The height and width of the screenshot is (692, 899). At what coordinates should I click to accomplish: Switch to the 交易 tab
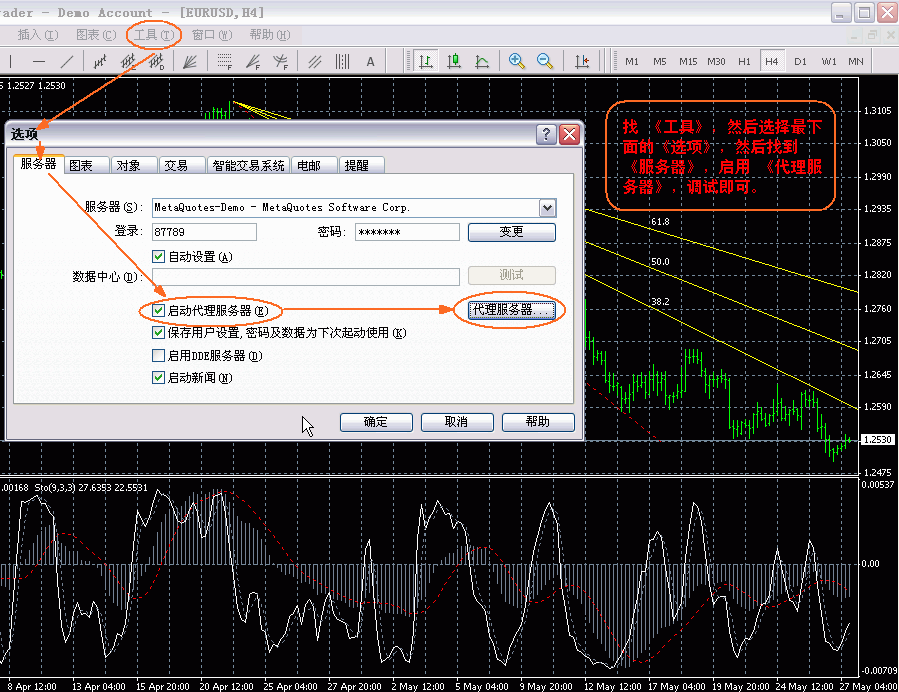click(181, 166)
